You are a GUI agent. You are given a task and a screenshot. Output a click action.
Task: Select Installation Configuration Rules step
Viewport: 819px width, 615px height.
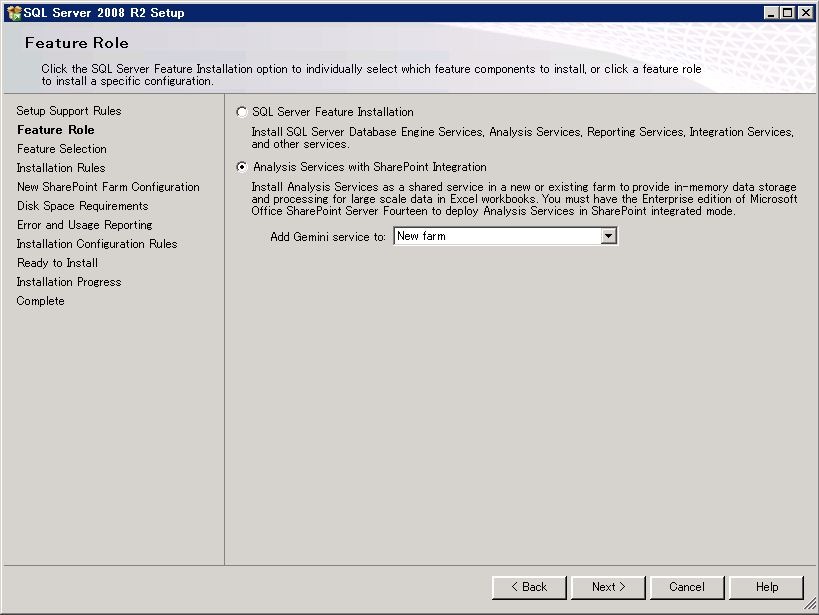(x=97, y=244)
